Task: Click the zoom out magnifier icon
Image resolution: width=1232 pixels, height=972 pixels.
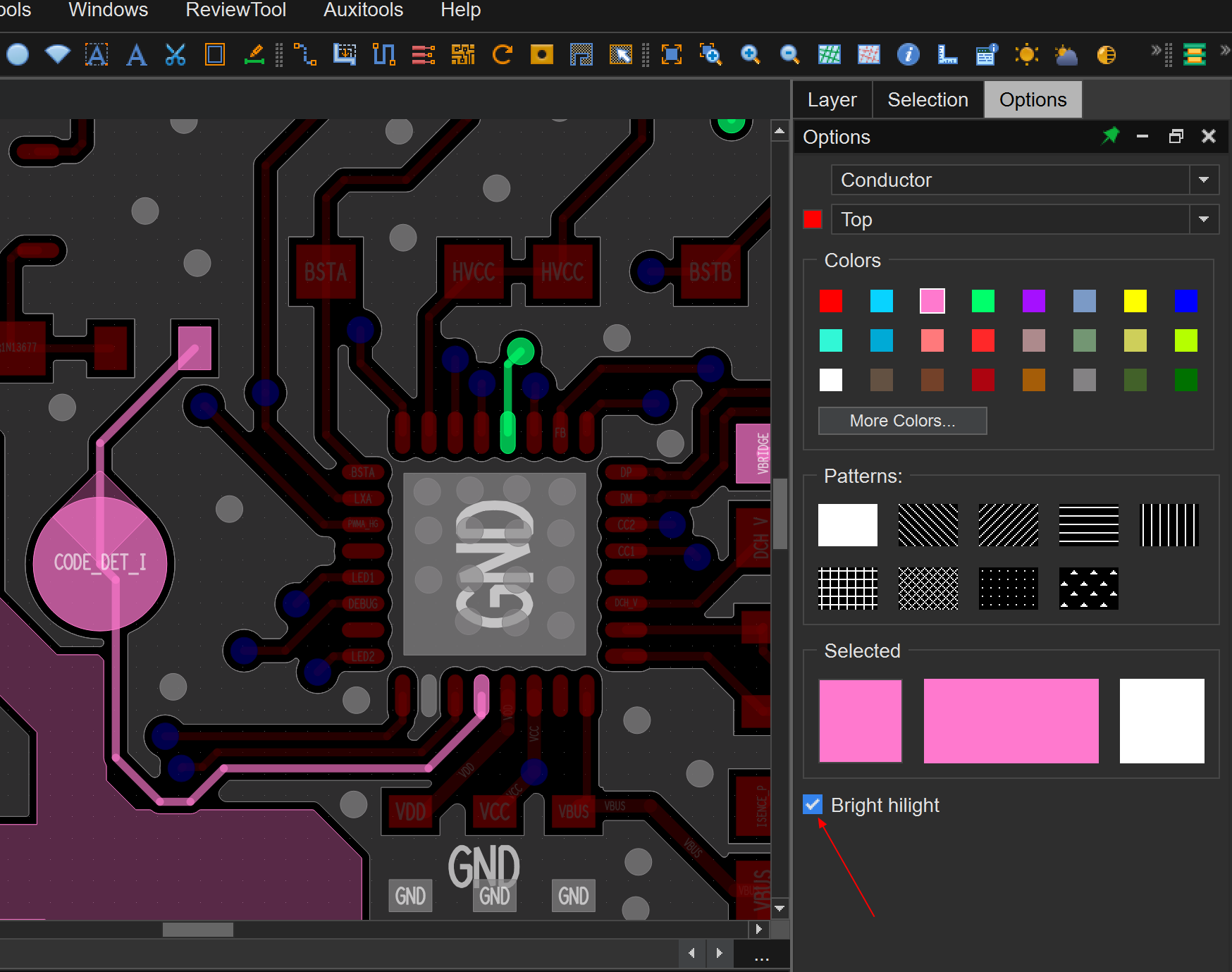Action: click(x=789, y=54)
